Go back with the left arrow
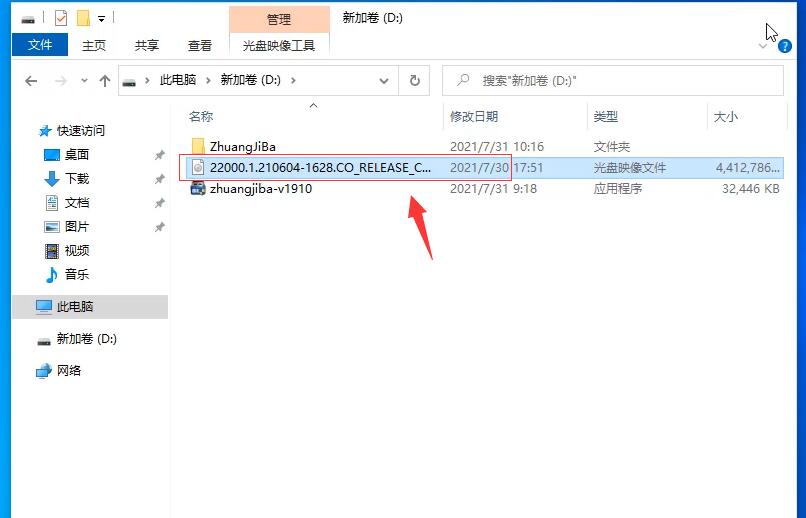 pos(31,81)
